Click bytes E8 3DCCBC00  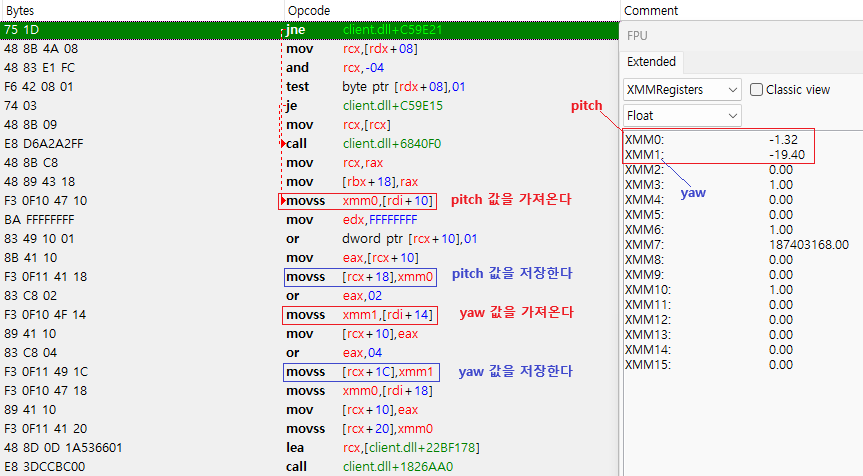tap(44, 467)
